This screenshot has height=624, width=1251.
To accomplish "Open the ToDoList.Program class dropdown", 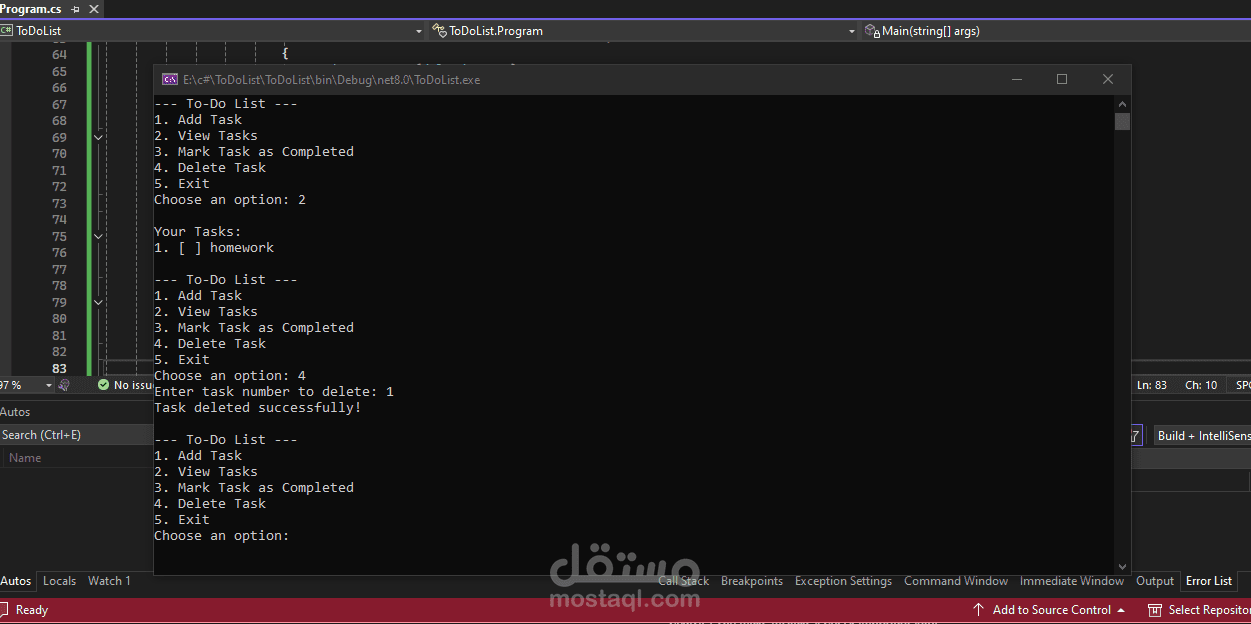I will coord(852,31).
